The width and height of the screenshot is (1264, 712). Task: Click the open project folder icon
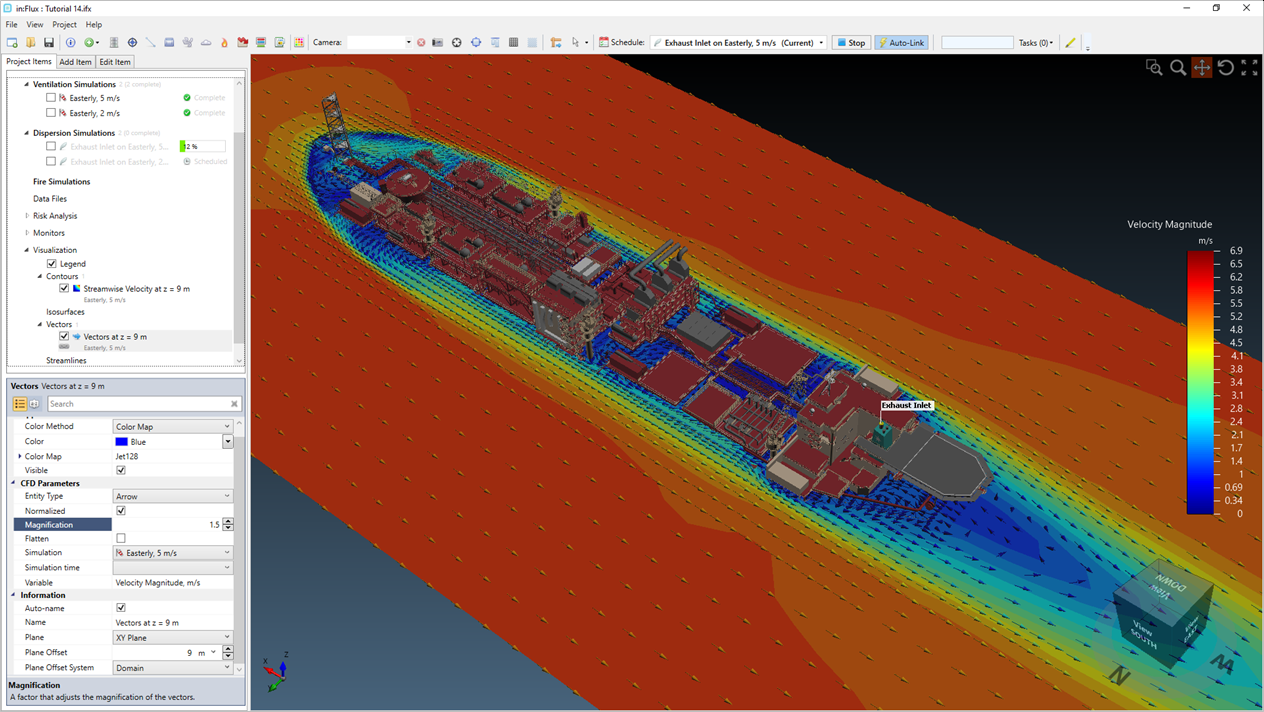(30, 43)
